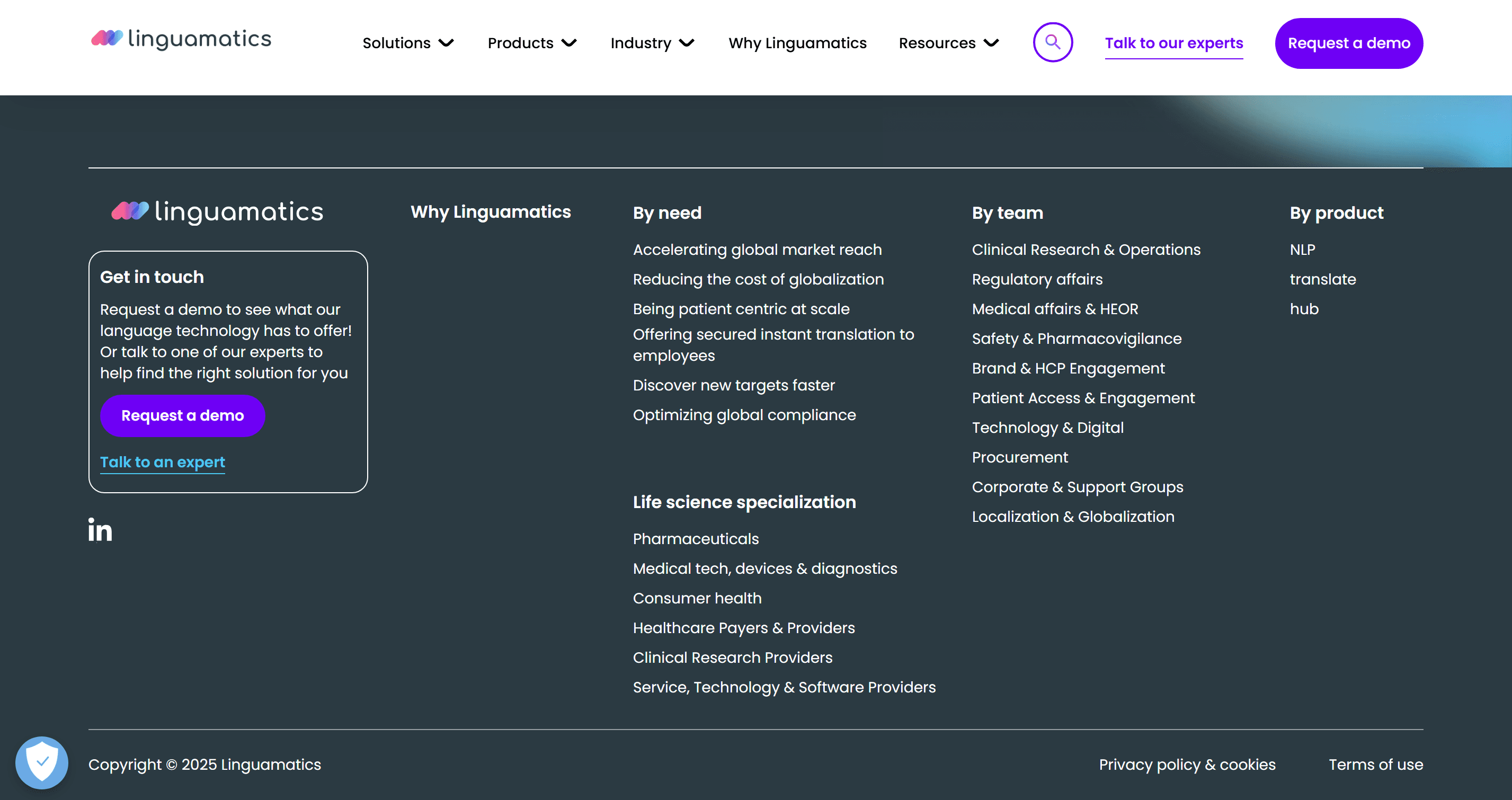
Task: Go to Pharmaceuticals specialization link
Action: [696, 539]
